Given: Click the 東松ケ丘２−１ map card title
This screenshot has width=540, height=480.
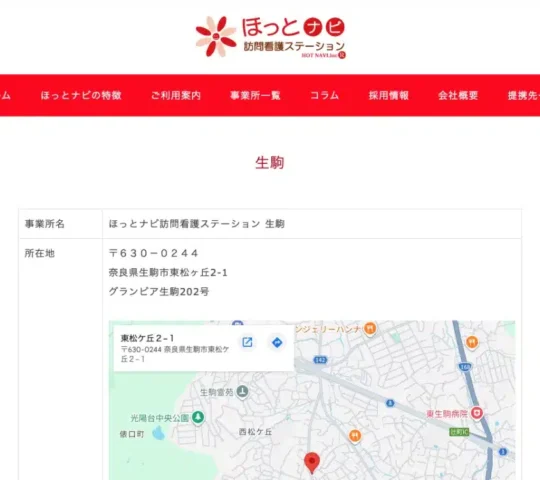Looking at the screenshot, I should click(x=147, y=338).
